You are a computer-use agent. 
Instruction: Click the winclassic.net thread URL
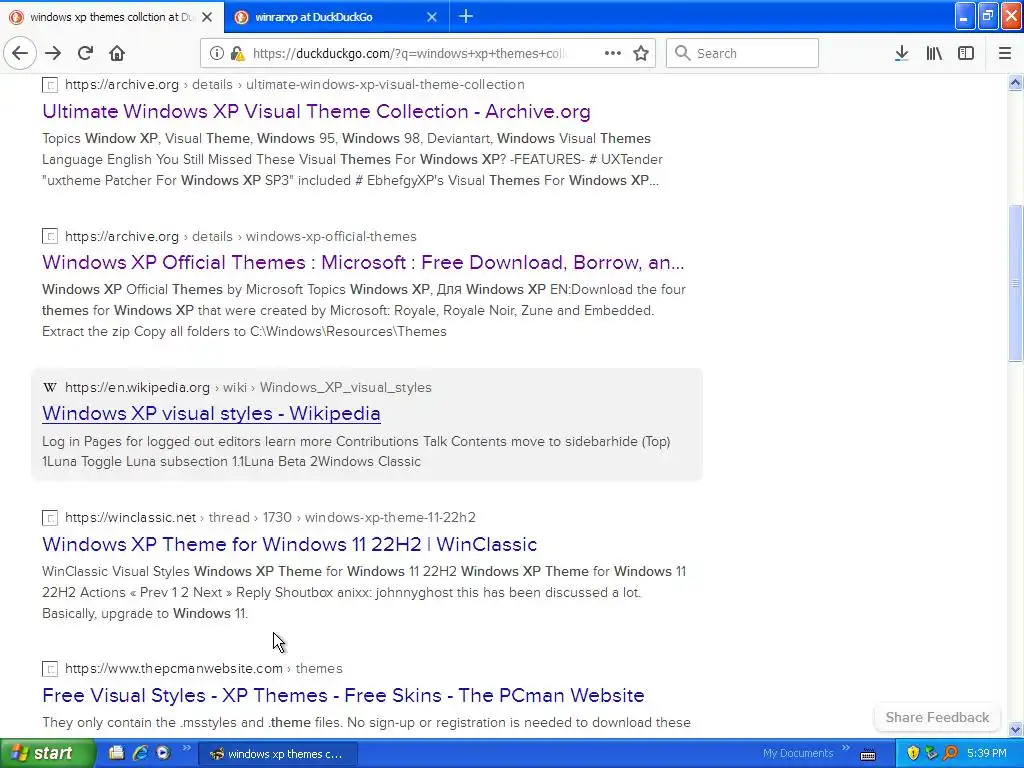(270, 517)
